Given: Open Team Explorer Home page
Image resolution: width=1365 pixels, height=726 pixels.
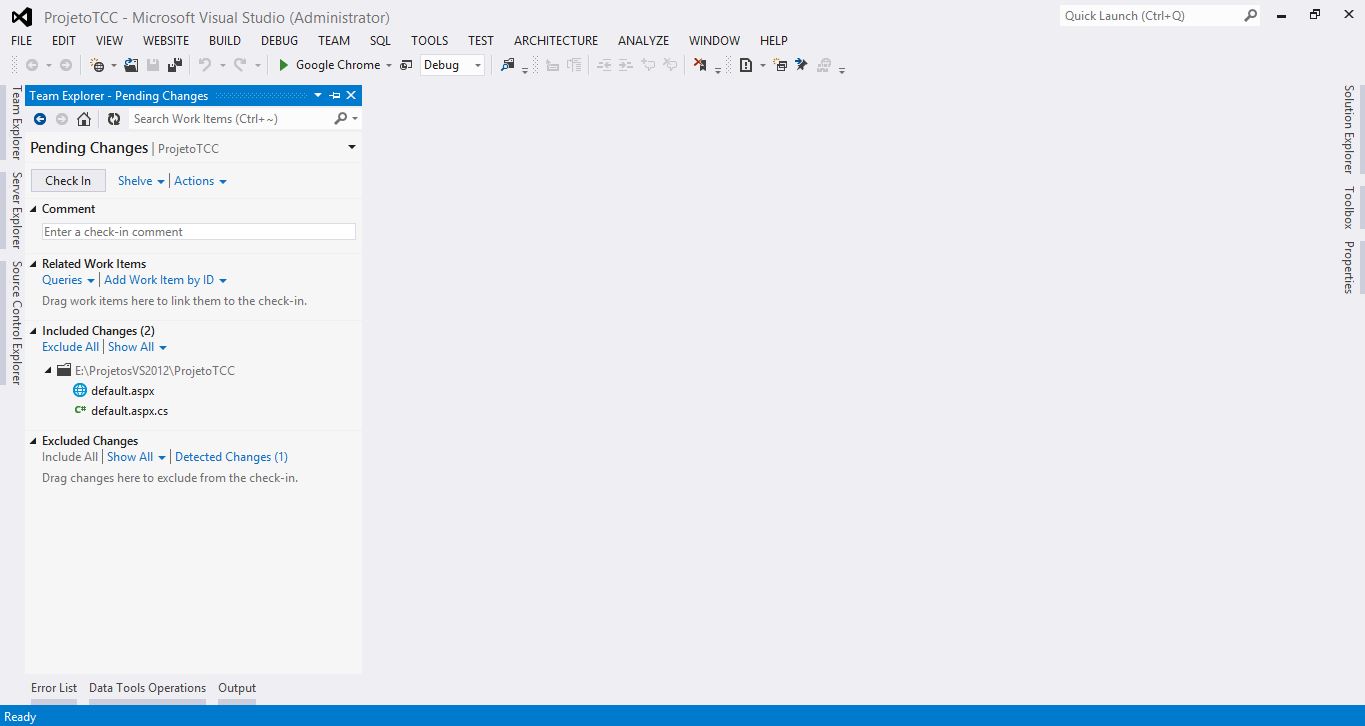Looking at the screenshot, I should click(x=84, y=119).
